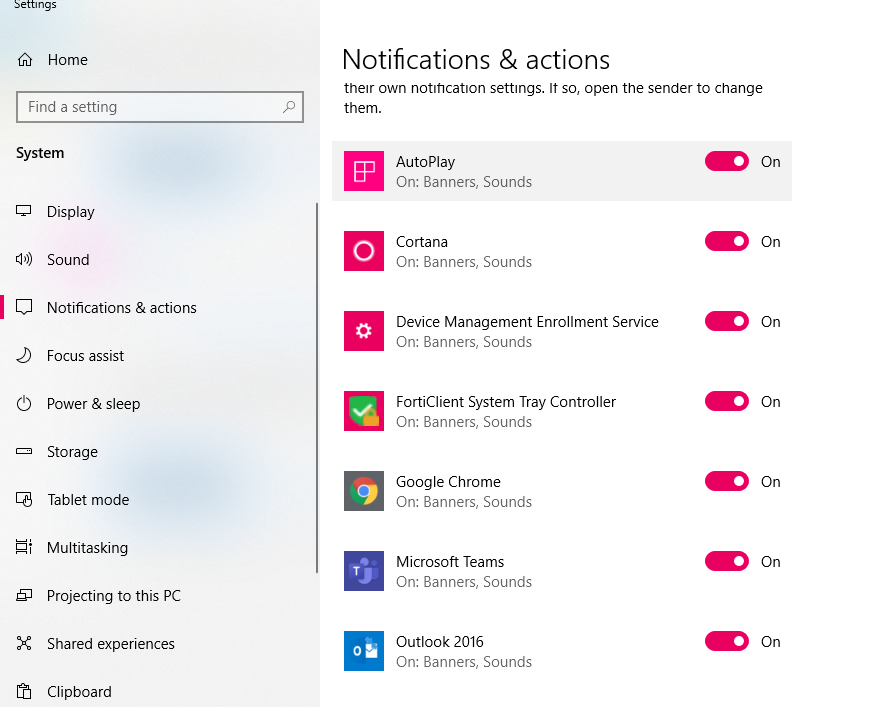
Task: Click the Cortana circle icon
Action: 364,251
